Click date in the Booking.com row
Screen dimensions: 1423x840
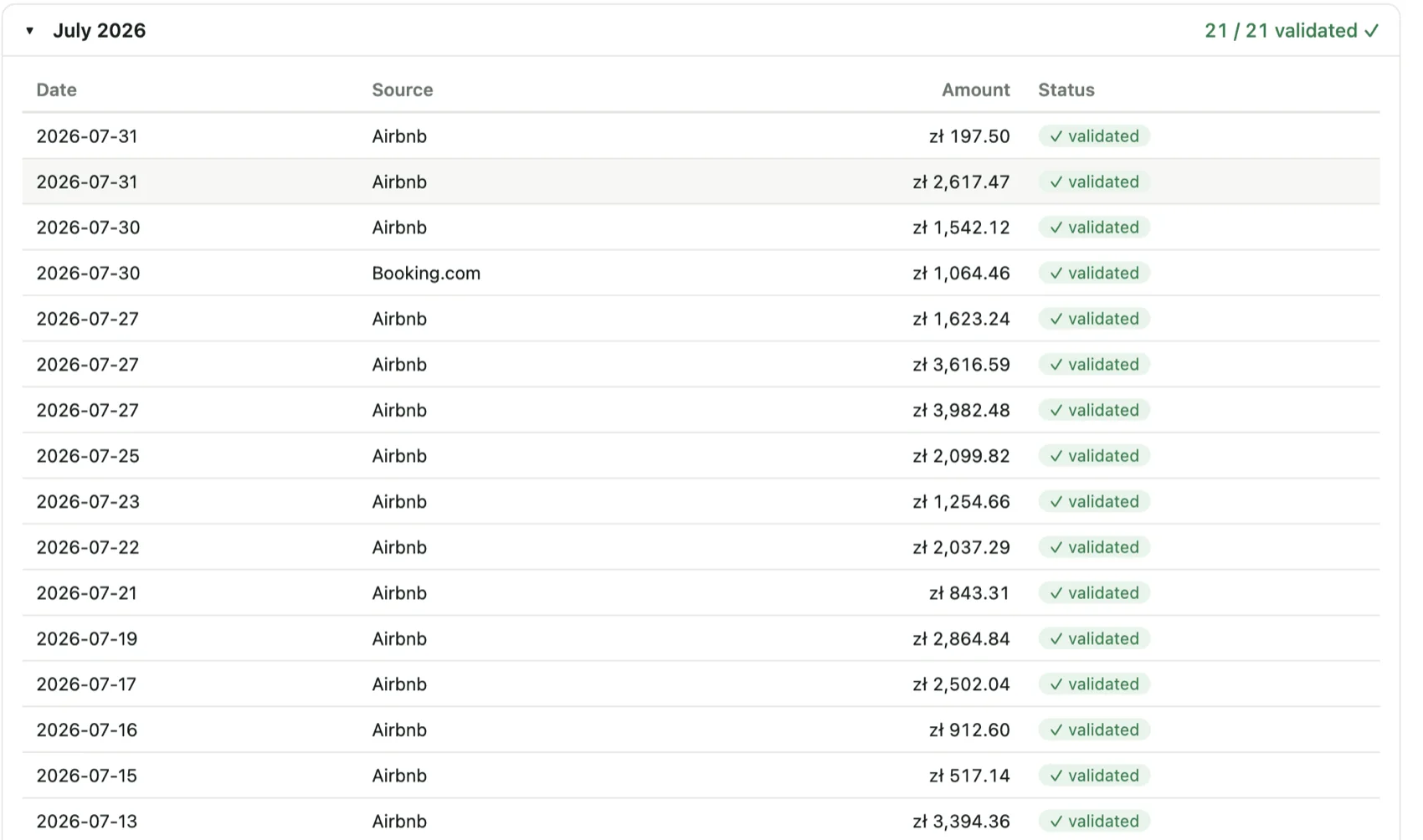(88, 273)
